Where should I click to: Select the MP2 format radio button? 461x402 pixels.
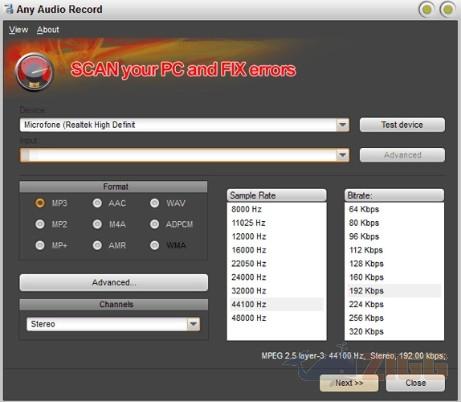[40, 224]
